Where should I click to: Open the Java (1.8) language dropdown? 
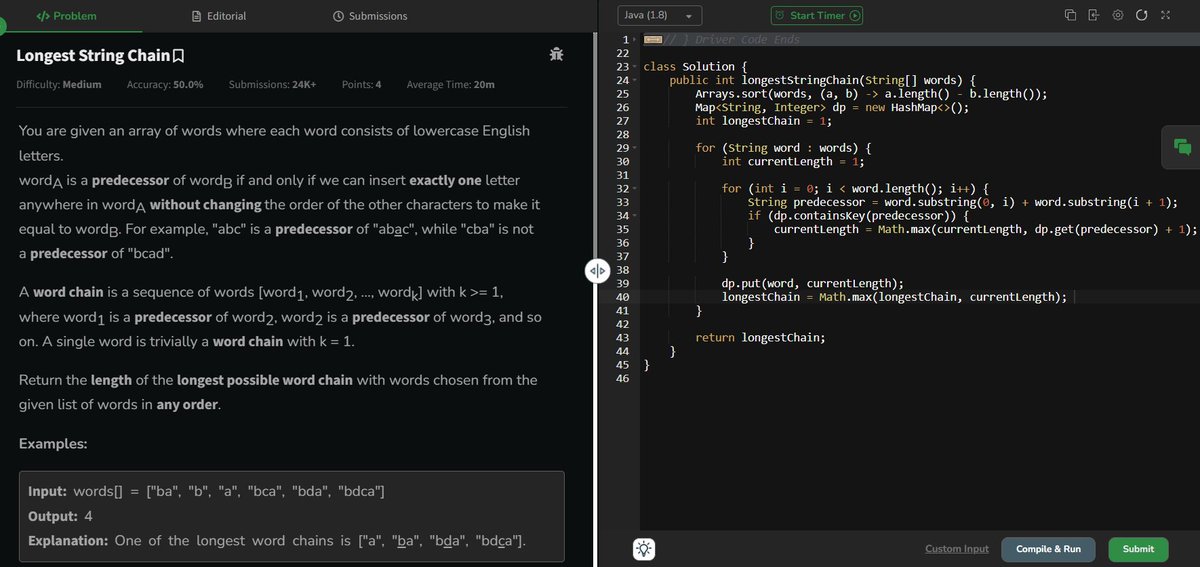click(x=659, y=16)
